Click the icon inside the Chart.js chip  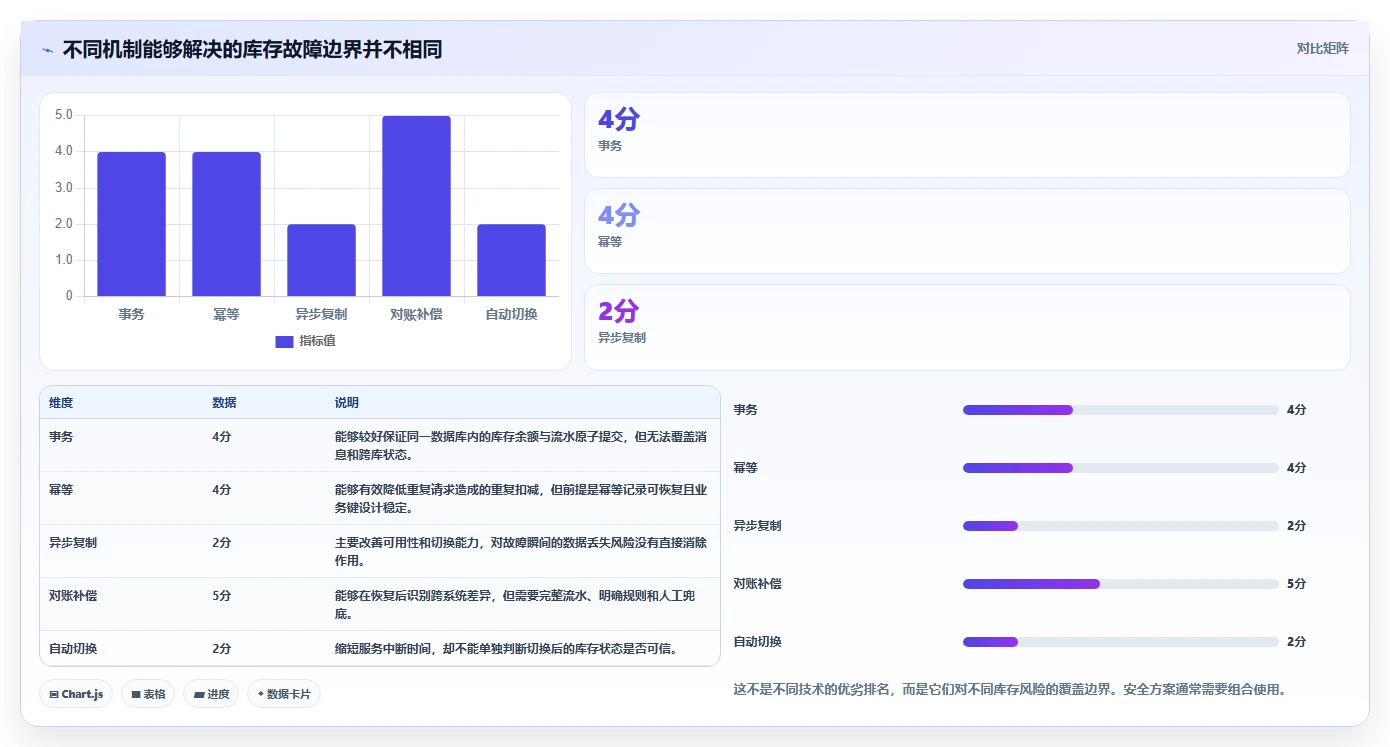54,694
